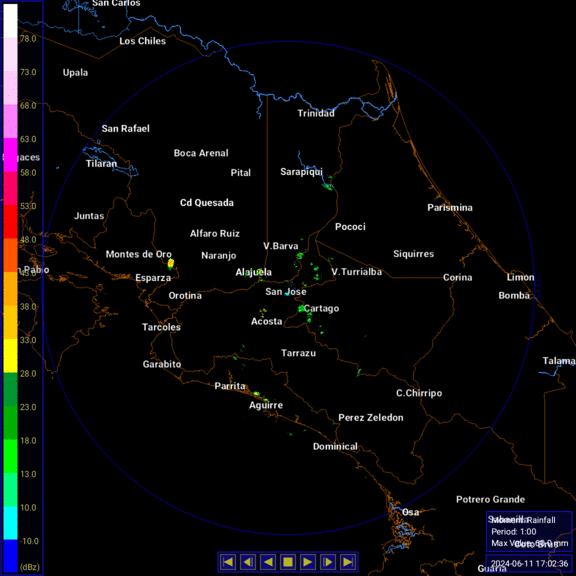Click the magenta 58-63 dBz legend color
The image size is (576, 576).
(10, 155)
